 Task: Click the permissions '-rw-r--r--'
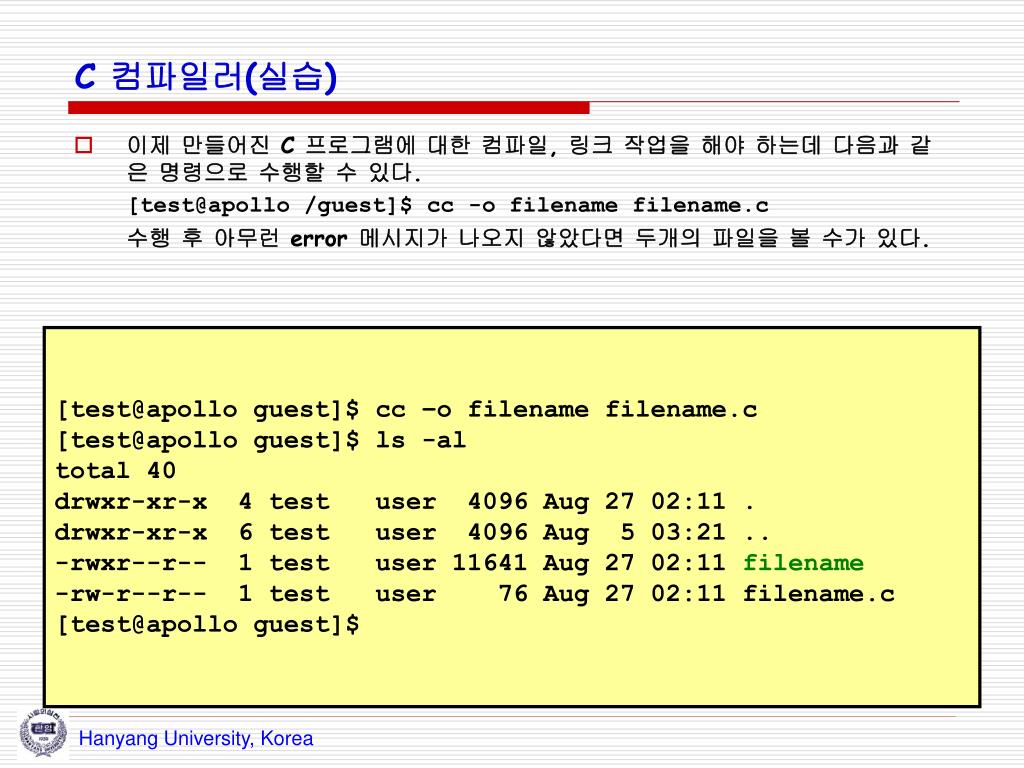131,594
